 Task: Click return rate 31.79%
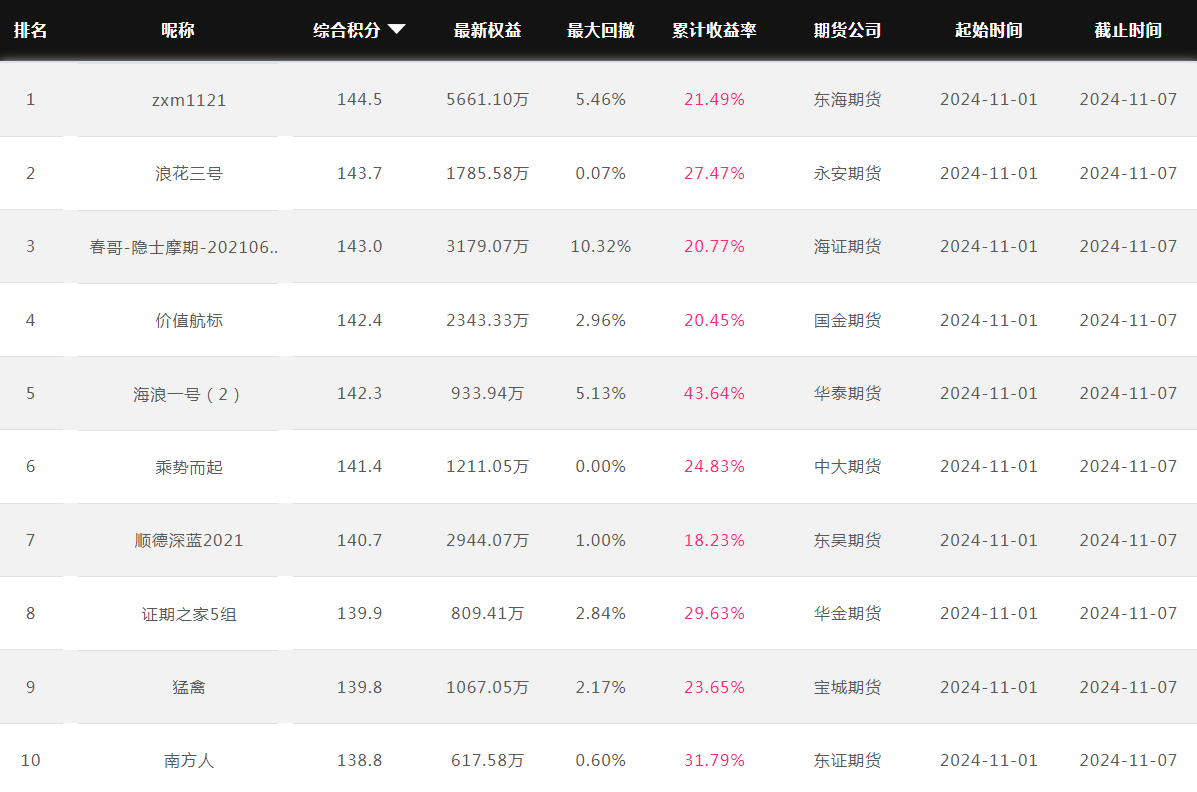pyautogui.click(x=714, y=760)
